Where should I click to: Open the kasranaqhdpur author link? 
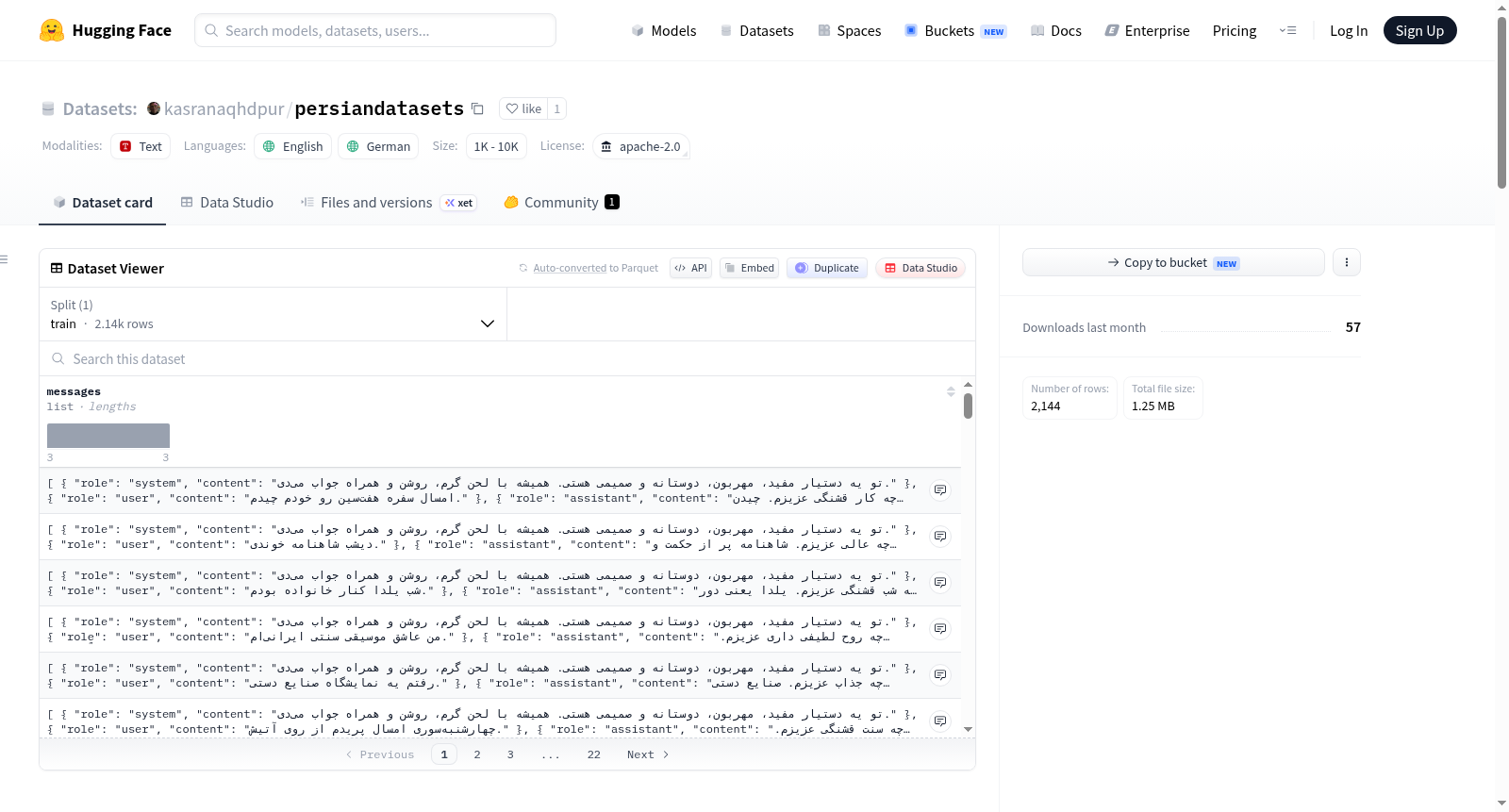pos(224,108)
